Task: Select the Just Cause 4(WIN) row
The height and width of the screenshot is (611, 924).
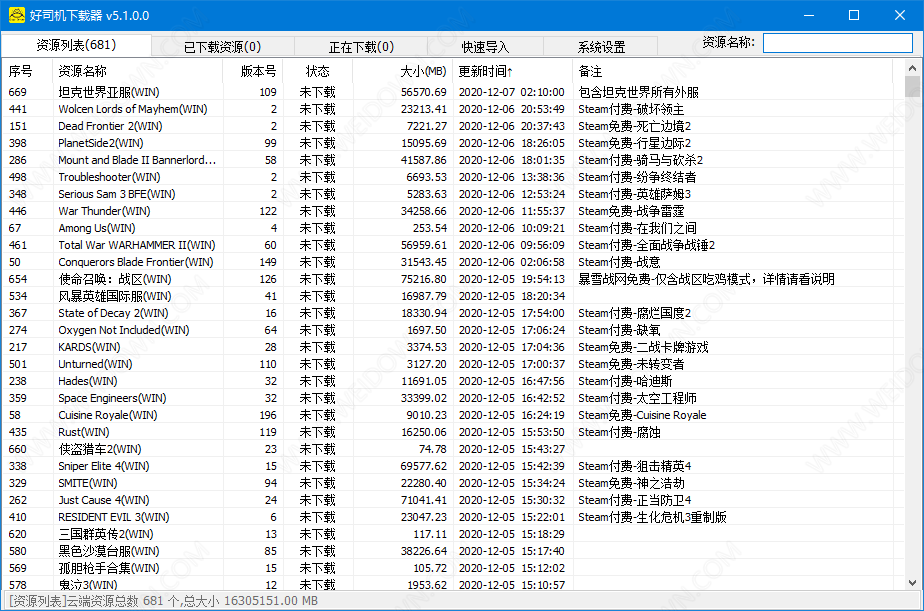Action: tap(453, 500)
